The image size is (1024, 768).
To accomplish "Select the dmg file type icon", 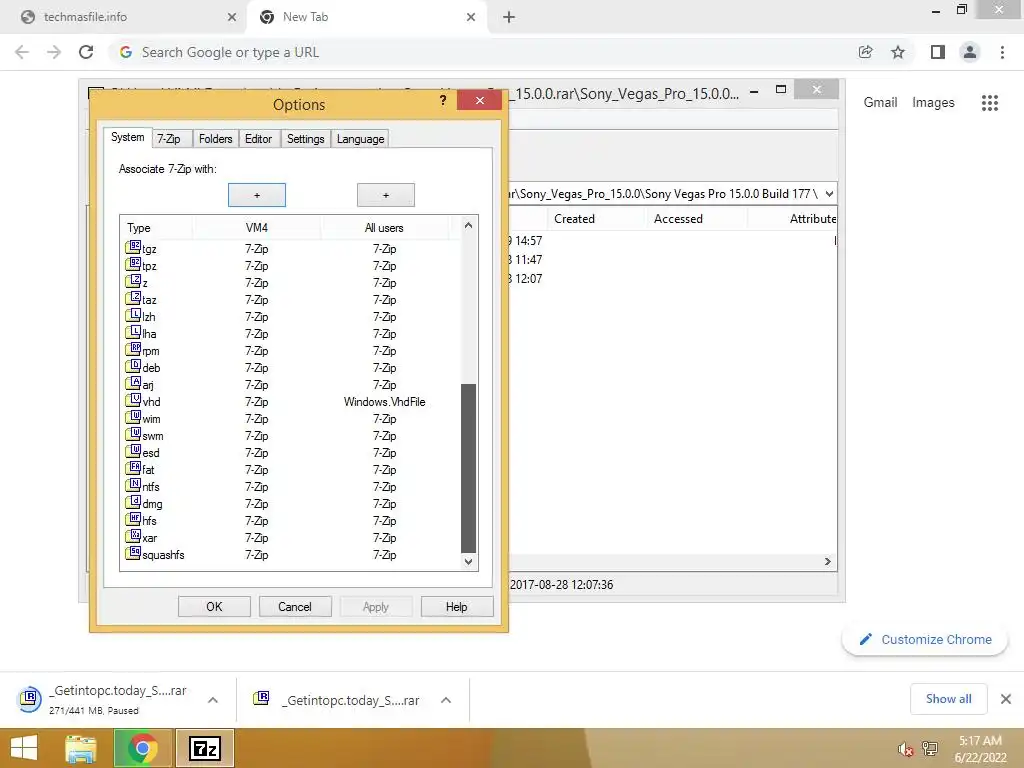I will tap(133, 502).
